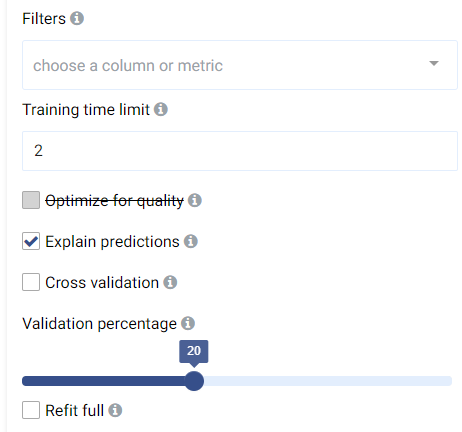Check the Refit full checkbox
The width and height of the screenshot is (462, 432).
pyautogui.click(x=31, y=410)
